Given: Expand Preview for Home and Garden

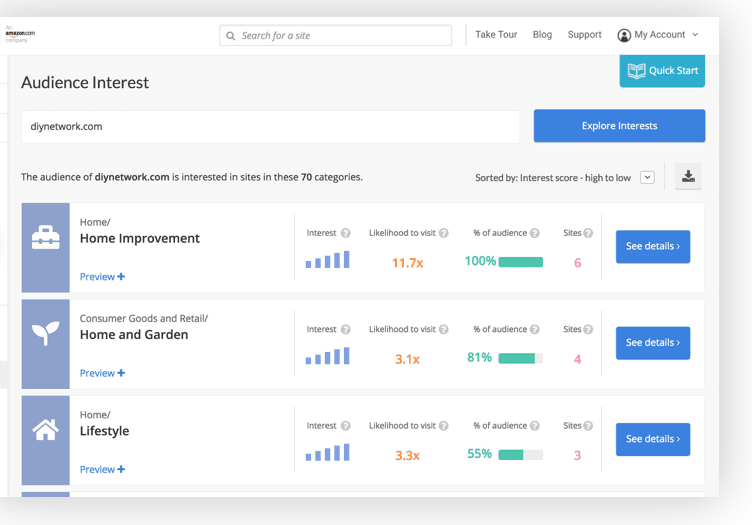Looking at the screenshot, I should (102, 373).
